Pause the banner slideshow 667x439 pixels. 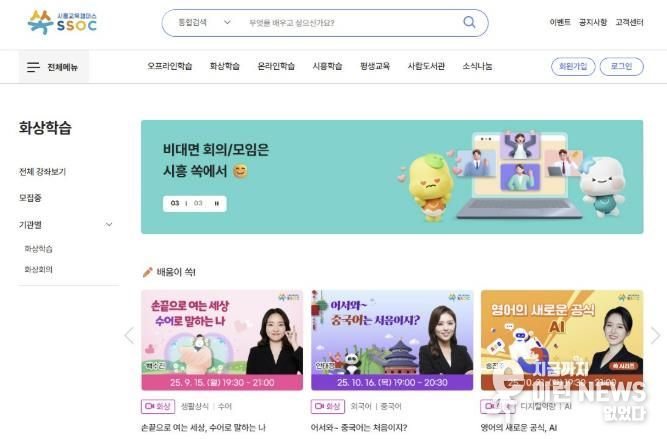coord(217,203)
